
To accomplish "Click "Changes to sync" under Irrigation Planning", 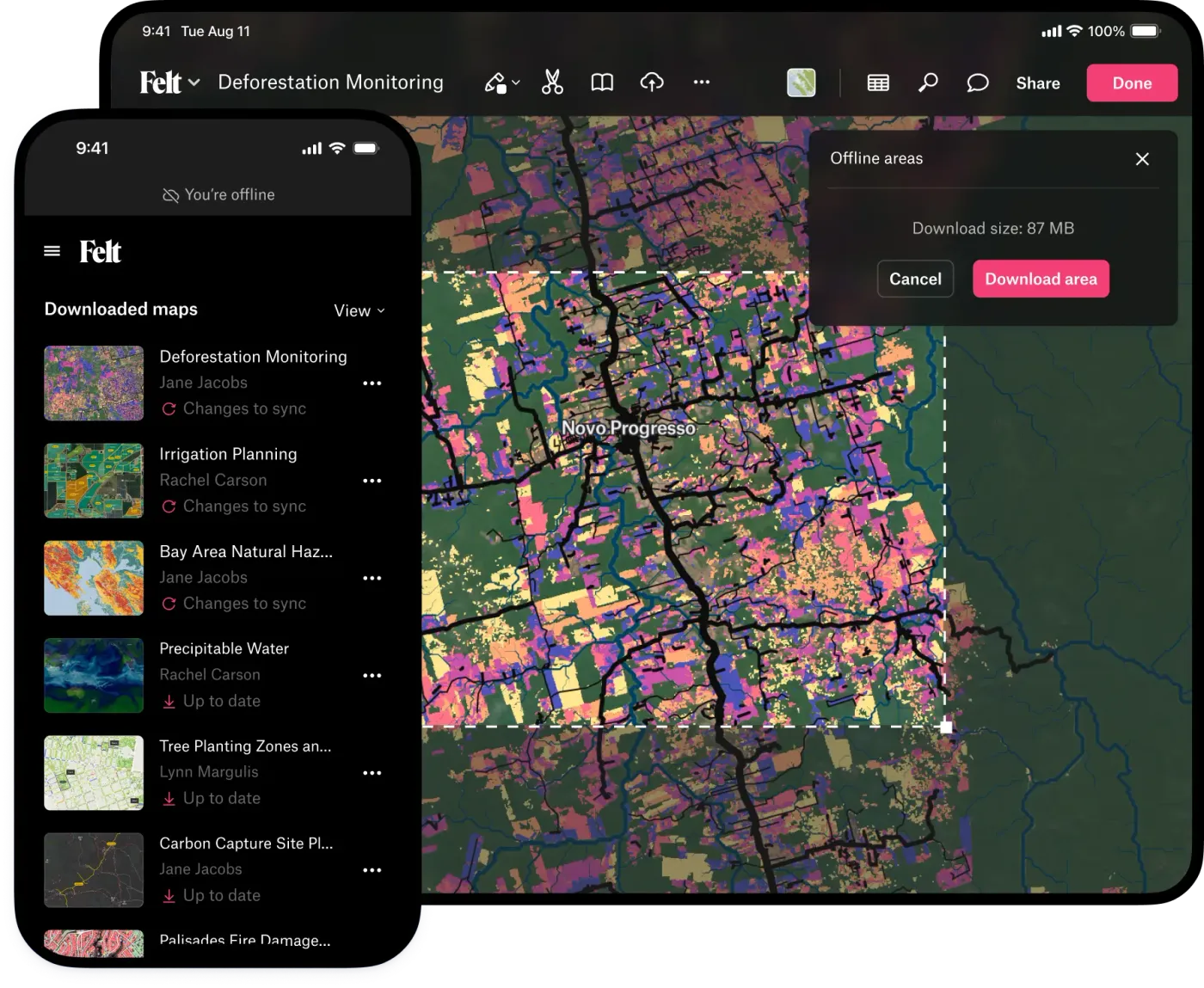I will [x=244, y=506].
